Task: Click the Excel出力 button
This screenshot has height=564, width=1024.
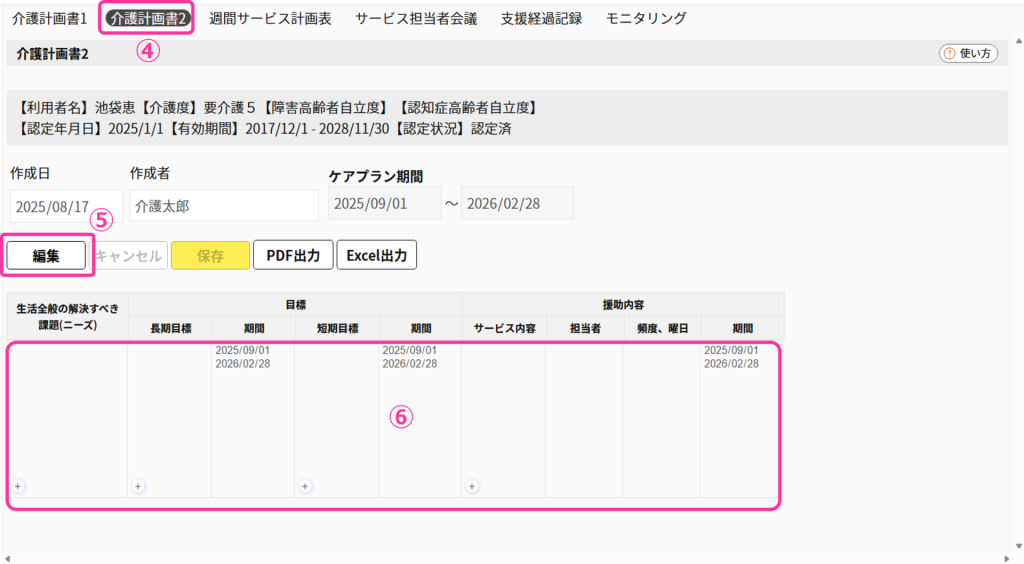Action: tap(377, 255)
